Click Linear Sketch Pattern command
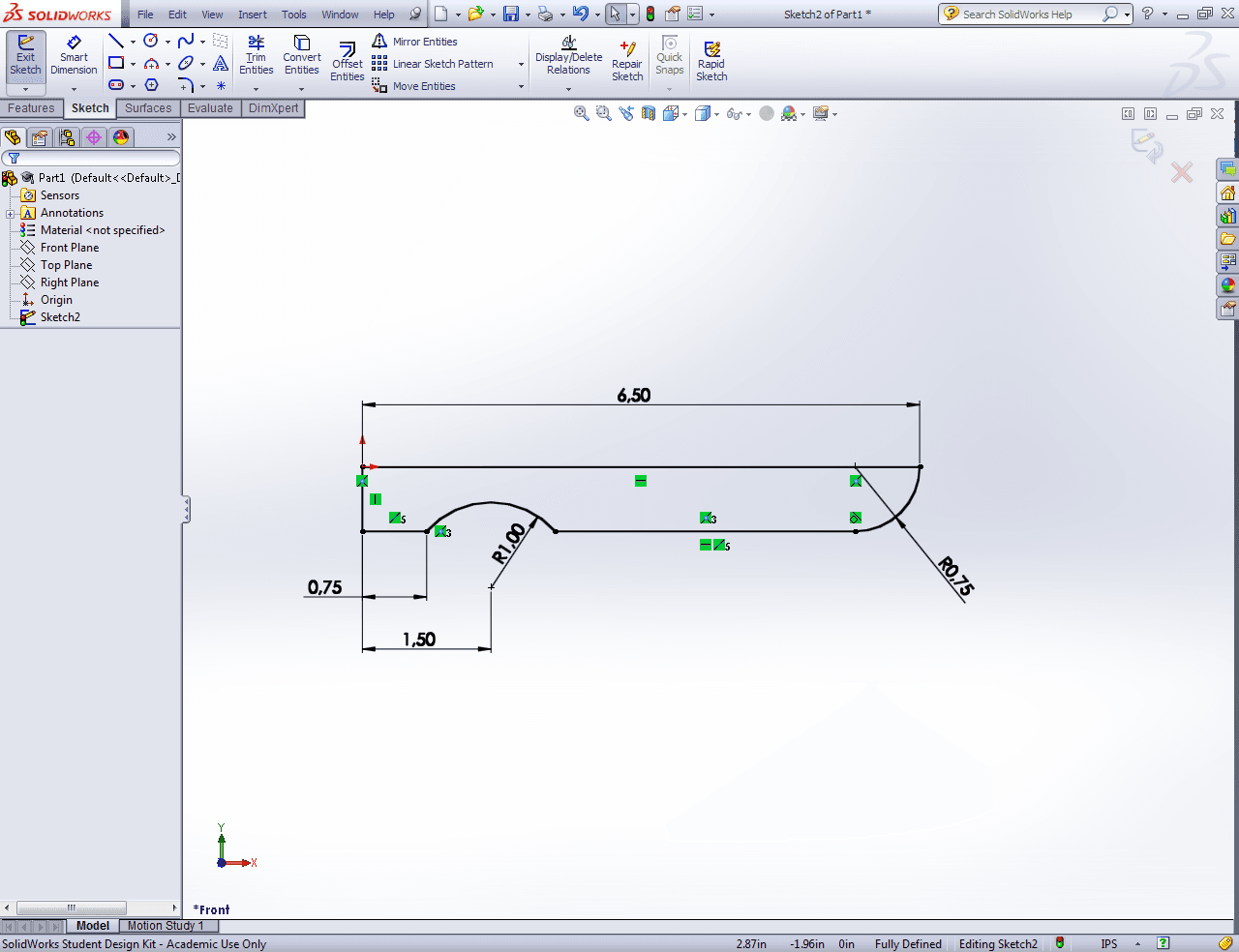This screenshot has width=1239, height=952. (x=433, y=64)
